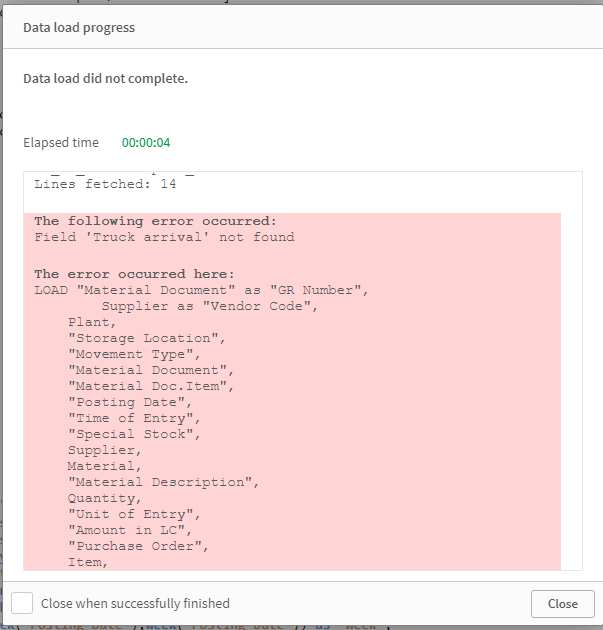
Task: Click the "Lines fetched: 14" log line
Action: (105, 184)
